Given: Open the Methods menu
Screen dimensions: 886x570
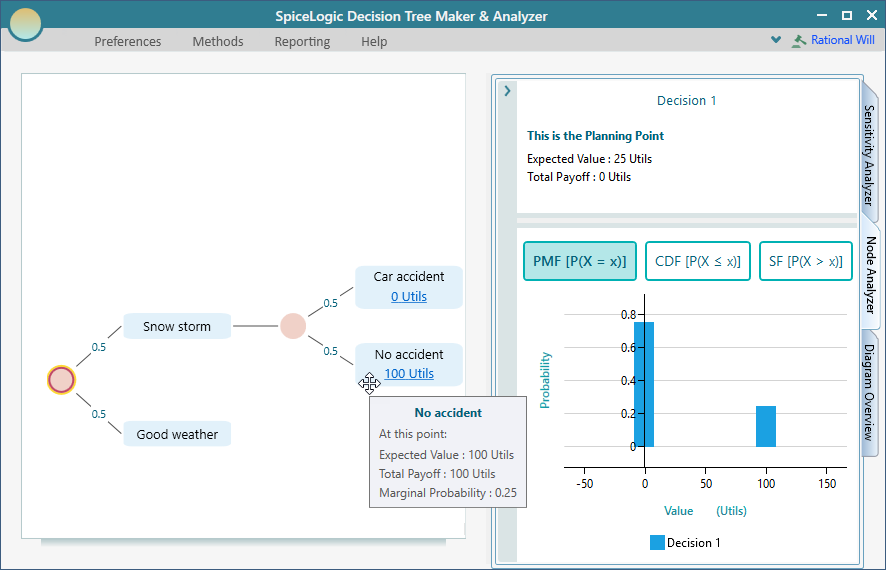Looking at the screenshot, I should point(218,41).
